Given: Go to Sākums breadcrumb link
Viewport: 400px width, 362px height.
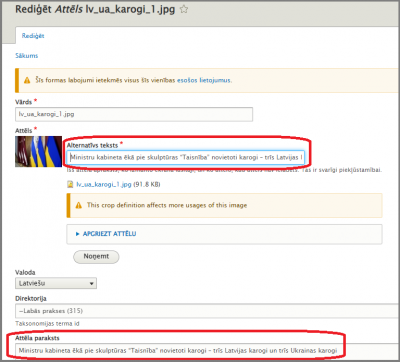Looking at the screenshot, I should point(27,56).
